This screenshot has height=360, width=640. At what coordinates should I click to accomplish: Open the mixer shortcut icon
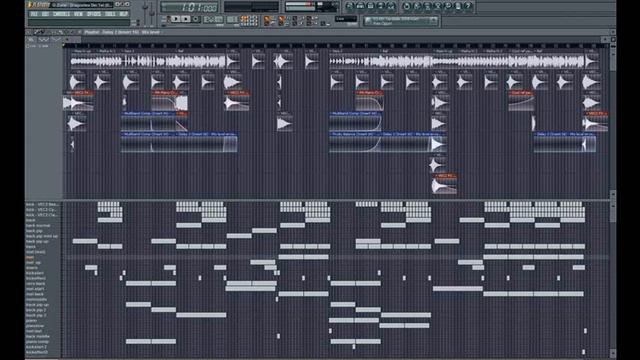pos(391,6)
